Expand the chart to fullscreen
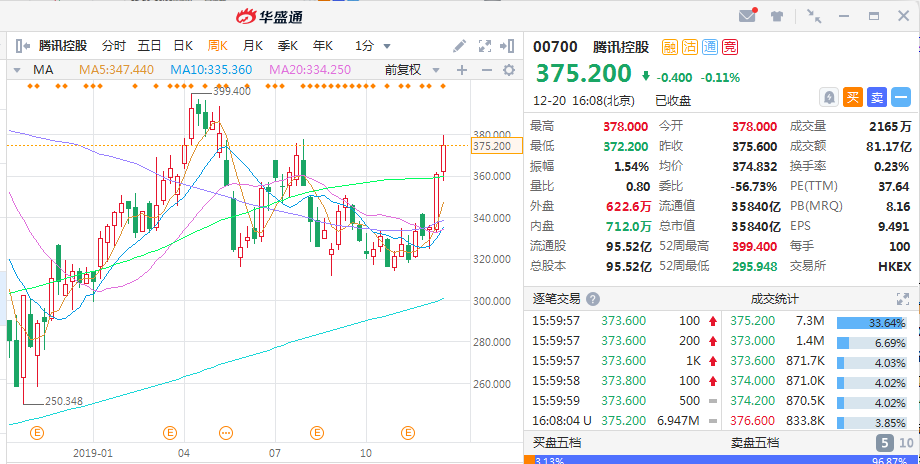The image size is (920, 464). [x=485, y=46]
